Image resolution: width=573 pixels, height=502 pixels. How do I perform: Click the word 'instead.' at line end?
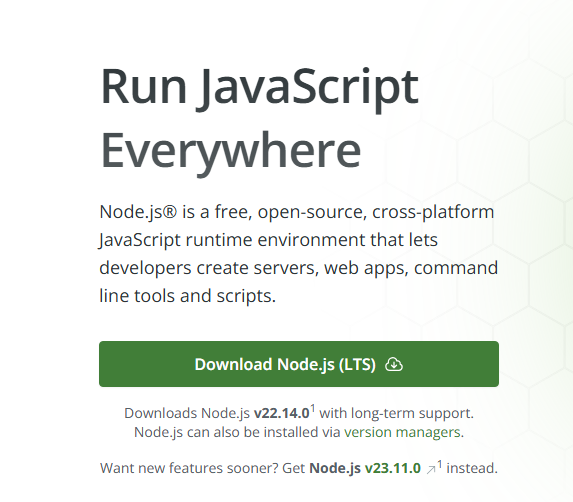click(472, 468)
